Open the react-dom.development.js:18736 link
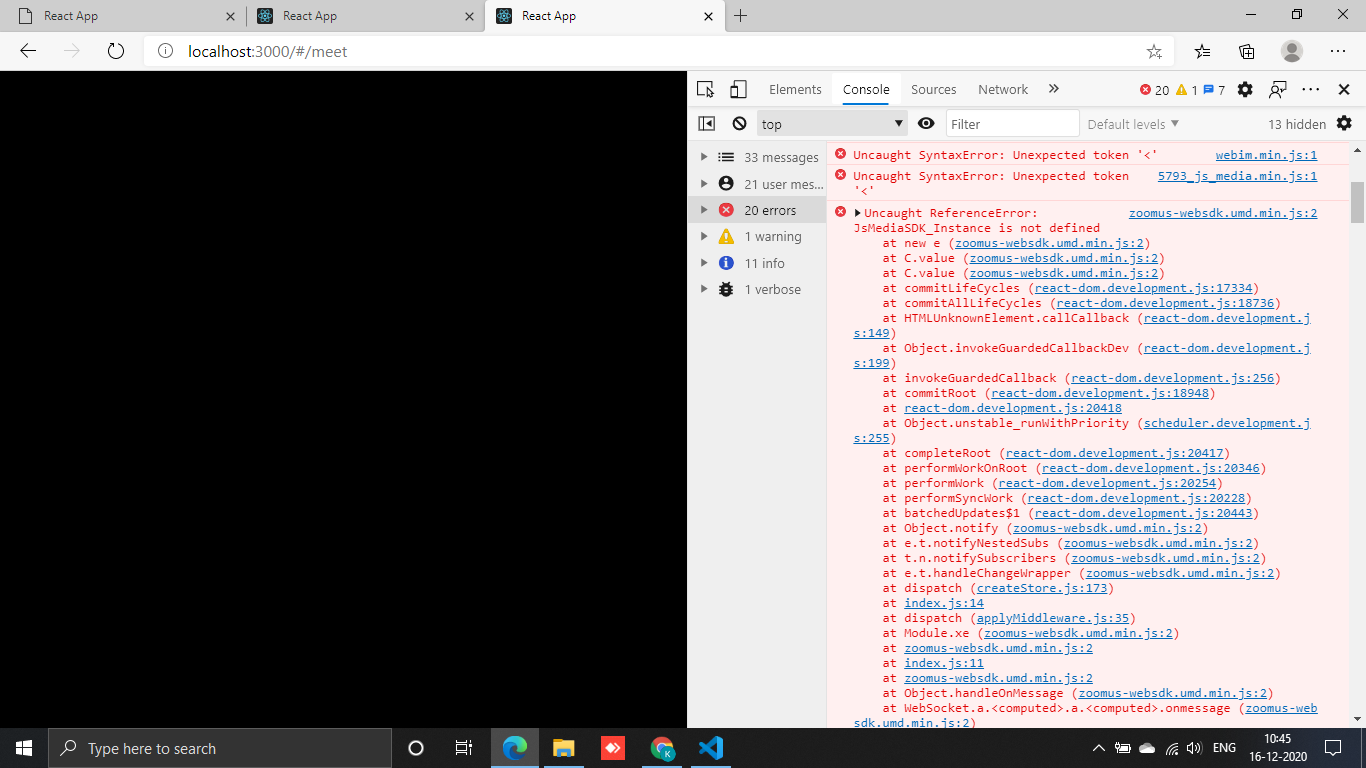1366x768 pixels. point(1165,303)
